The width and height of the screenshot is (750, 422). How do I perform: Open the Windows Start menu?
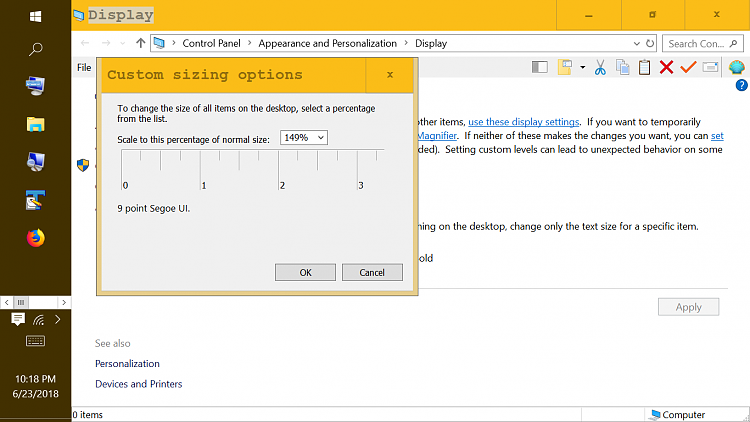coord(35,16)
